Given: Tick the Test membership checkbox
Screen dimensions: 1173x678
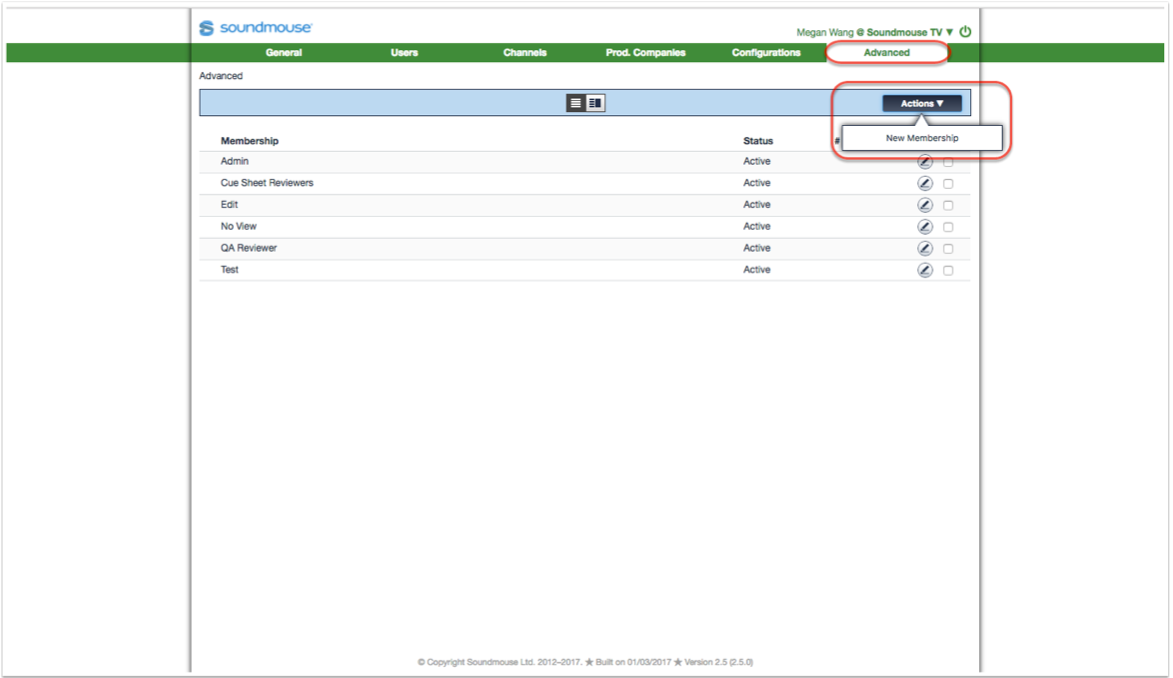Looking at the screenshot, I should [x=948, y=270].
